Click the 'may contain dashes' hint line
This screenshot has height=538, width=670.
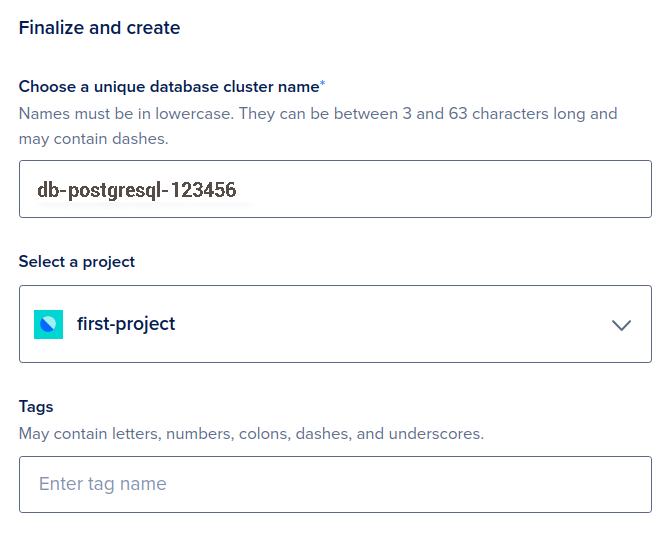93,139
